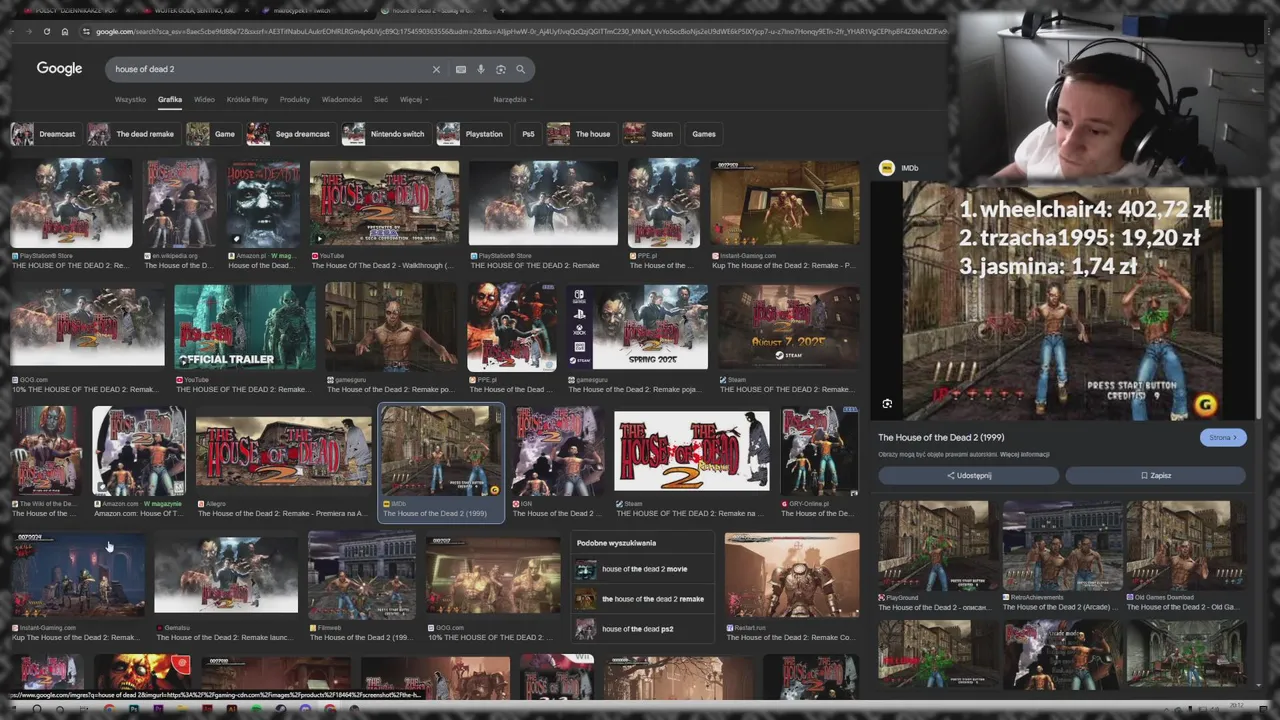Expand the Więcej dropdown
This screenshot has height=720, width=1280.
coord(414,100)
